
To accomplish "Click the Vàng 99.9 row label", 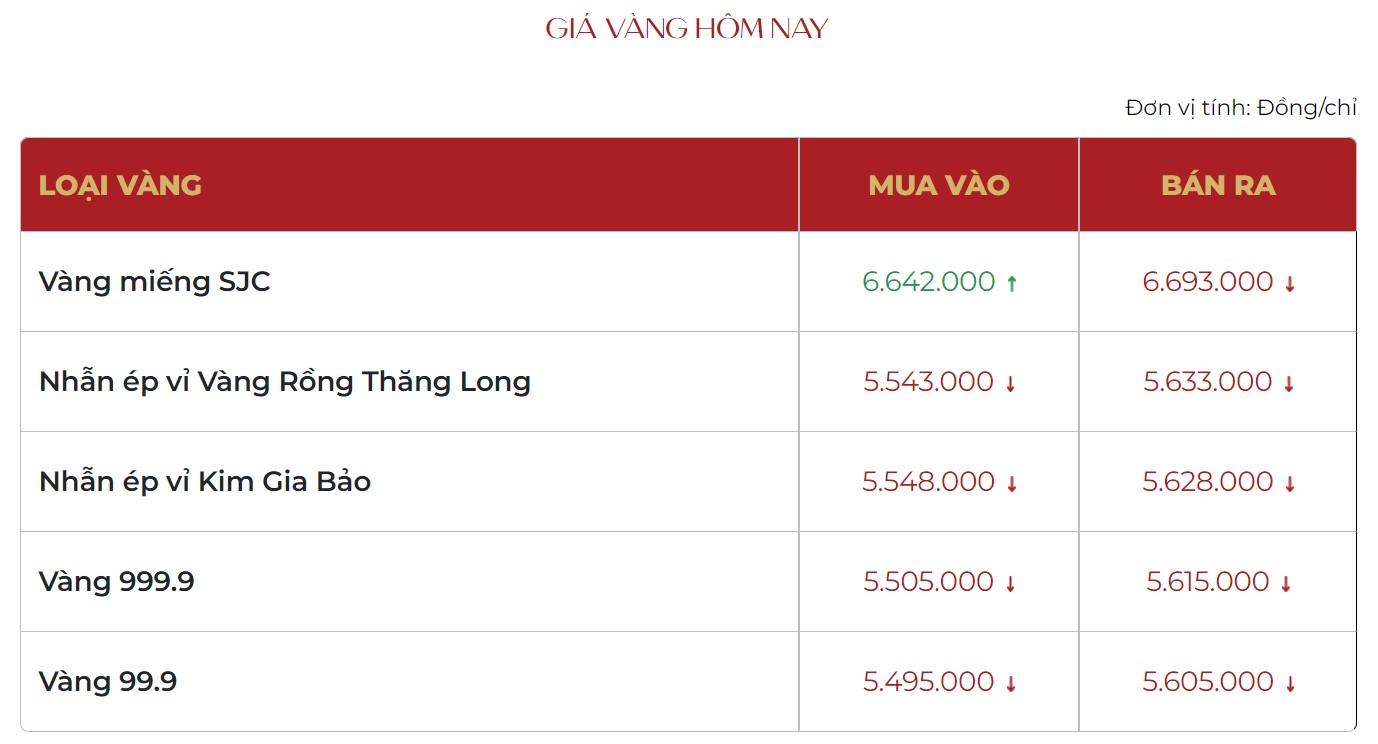I will click(x=108, y=682).
